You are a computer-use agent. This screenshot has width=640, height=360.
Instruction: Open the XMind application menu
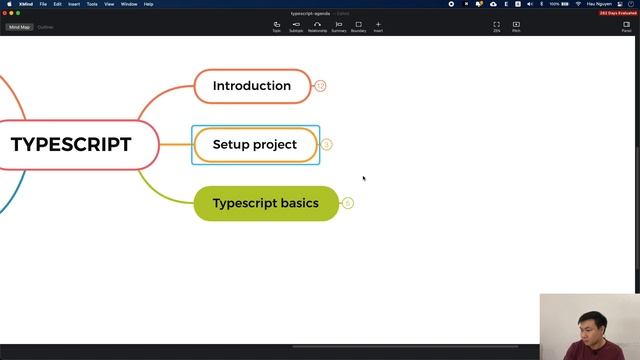click(26, 4)
